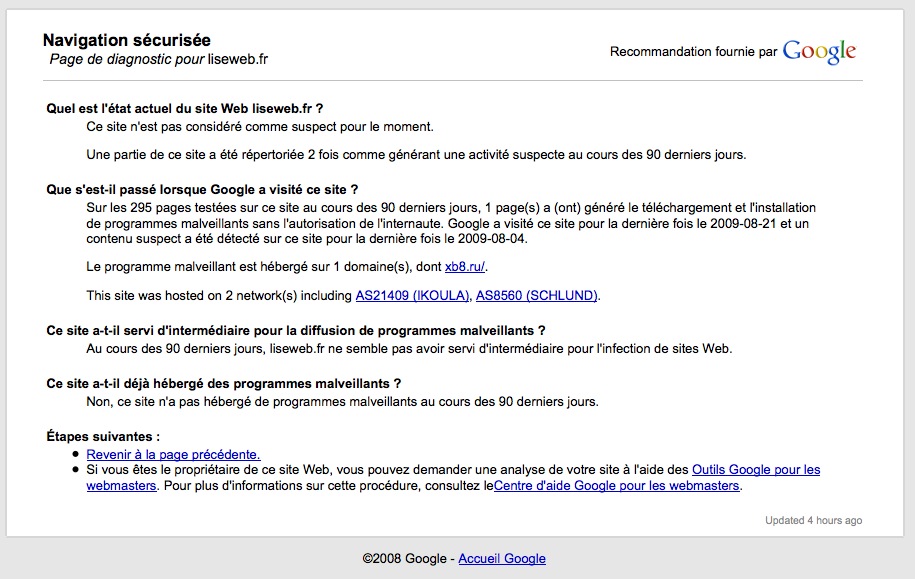Click the bullet before 'Revenir à la page précédente'
The height and width of the screenshot is (579, 915).
pyautogui.click(x=76, y=454)
